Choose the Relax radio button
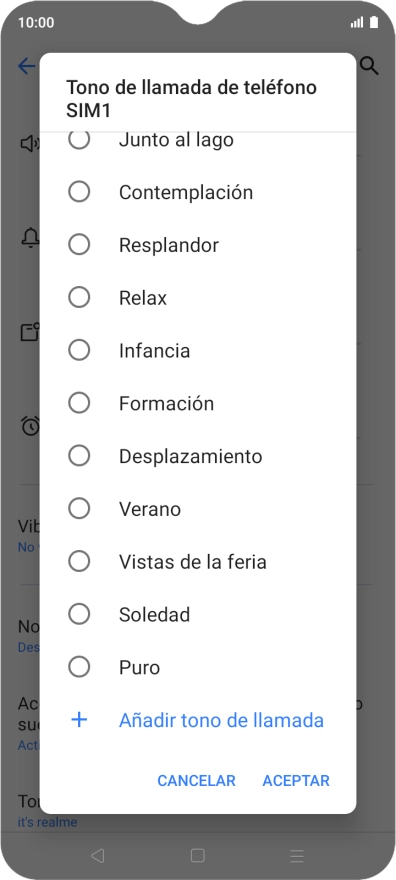Screen dimensions: 396x880 click(x=79, y=297)
